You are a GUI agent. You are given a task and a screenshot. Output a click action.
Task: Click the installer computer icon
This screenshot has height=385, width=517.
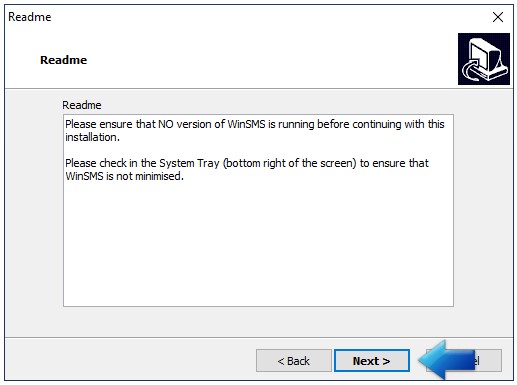click(484, 59)
